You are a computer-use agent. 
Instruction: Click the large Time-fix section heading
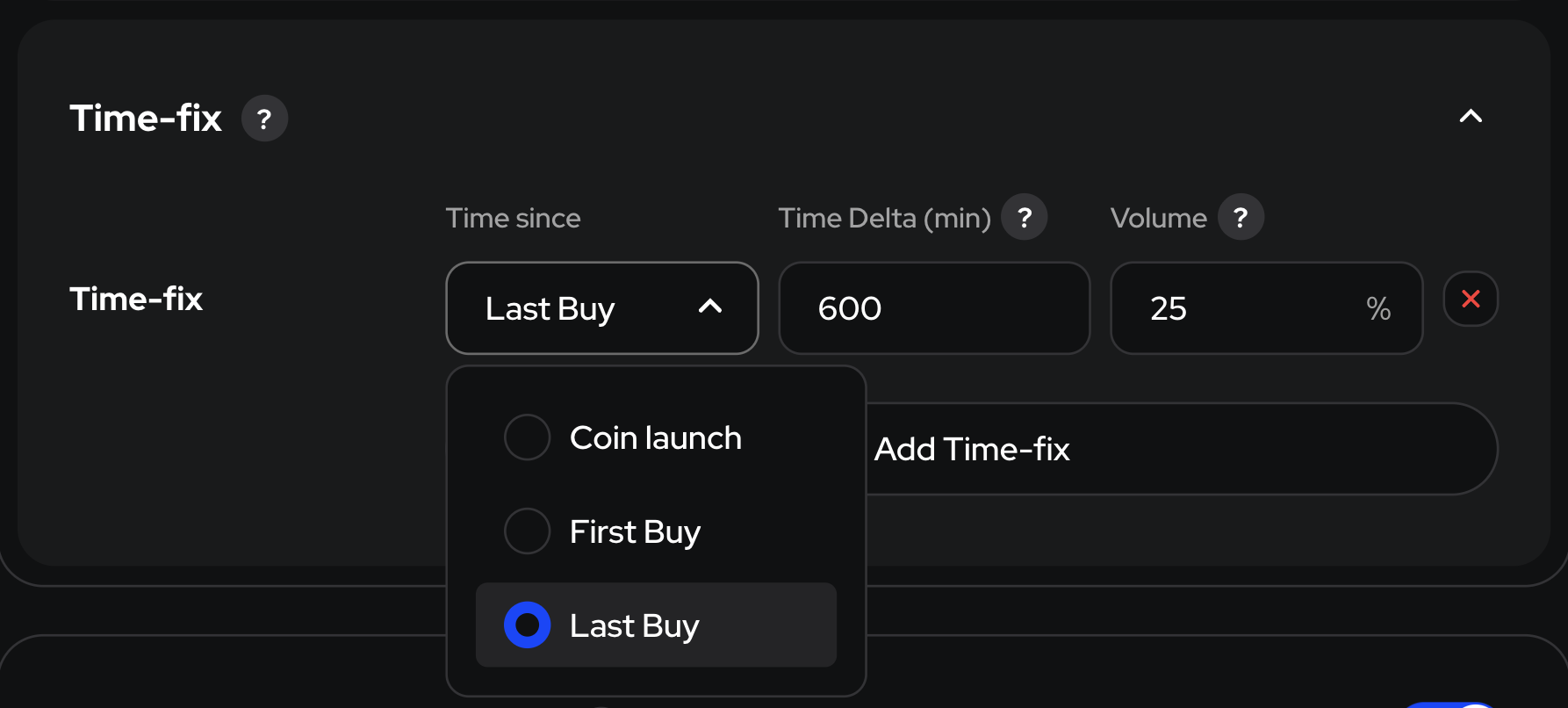point(146,119)
